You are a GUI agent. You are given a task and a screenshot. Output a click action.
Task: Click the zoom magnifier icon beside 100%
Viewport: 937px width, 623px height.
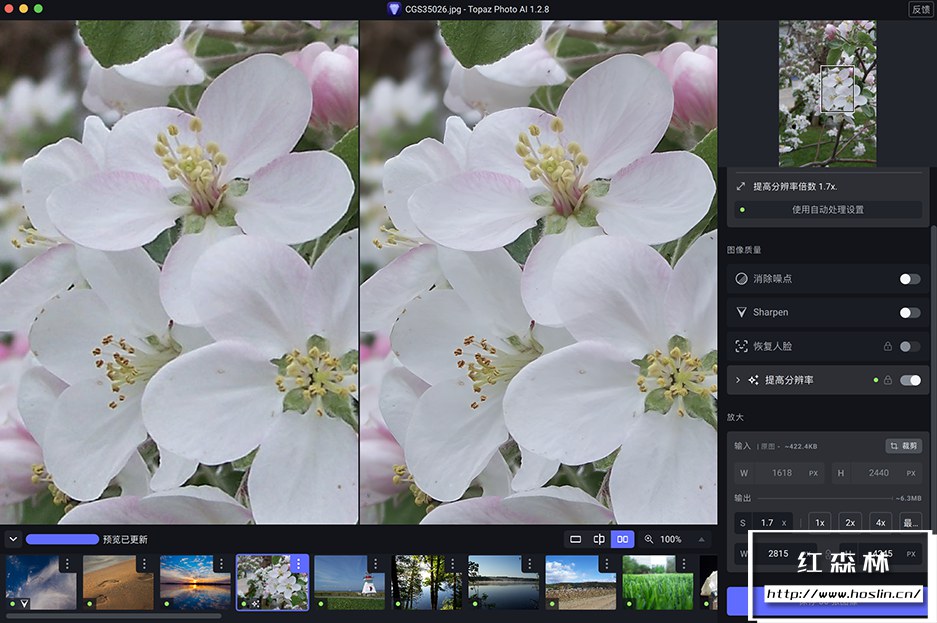649,539
